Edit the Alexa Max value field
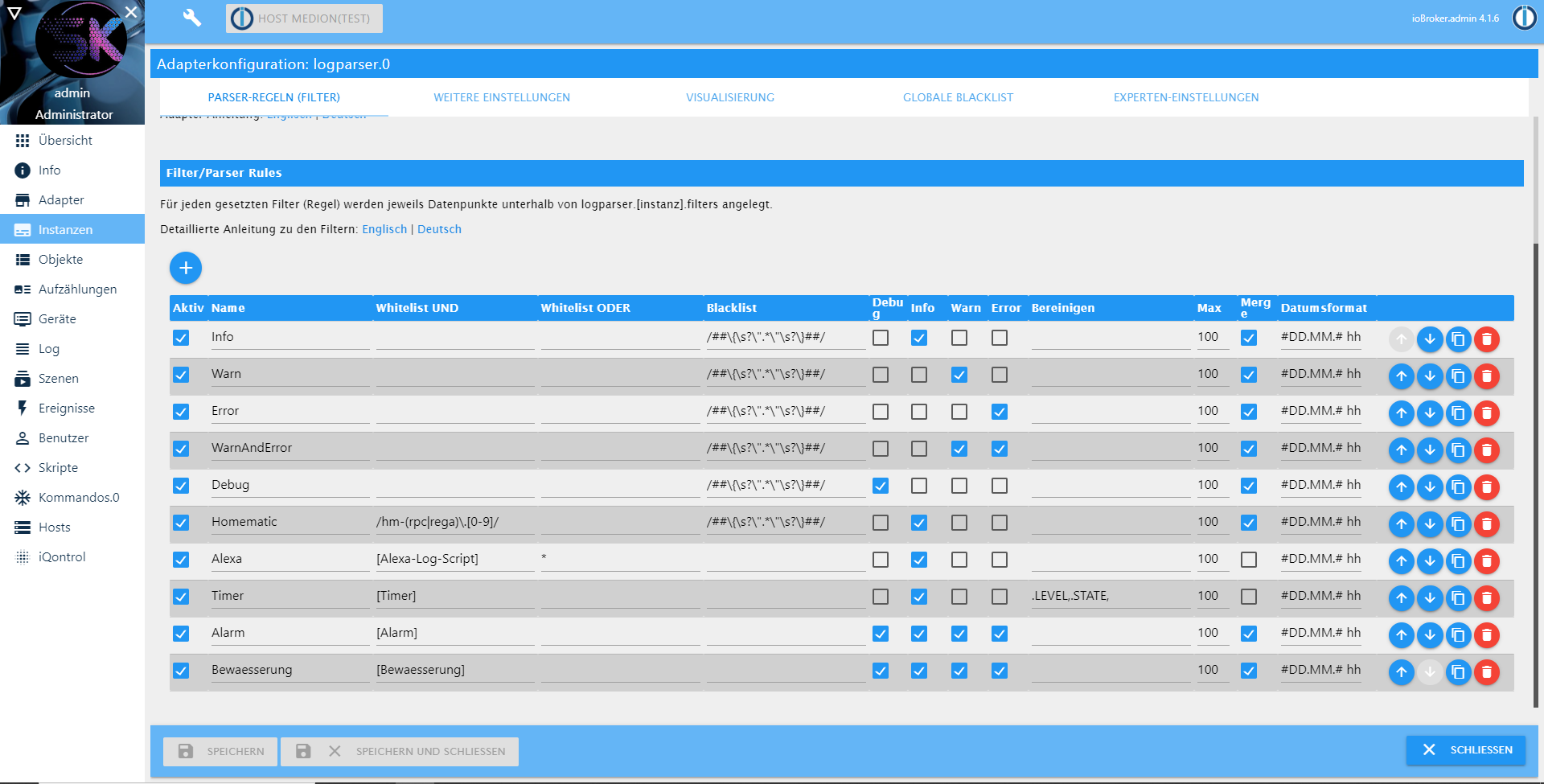 (1213, 560)
